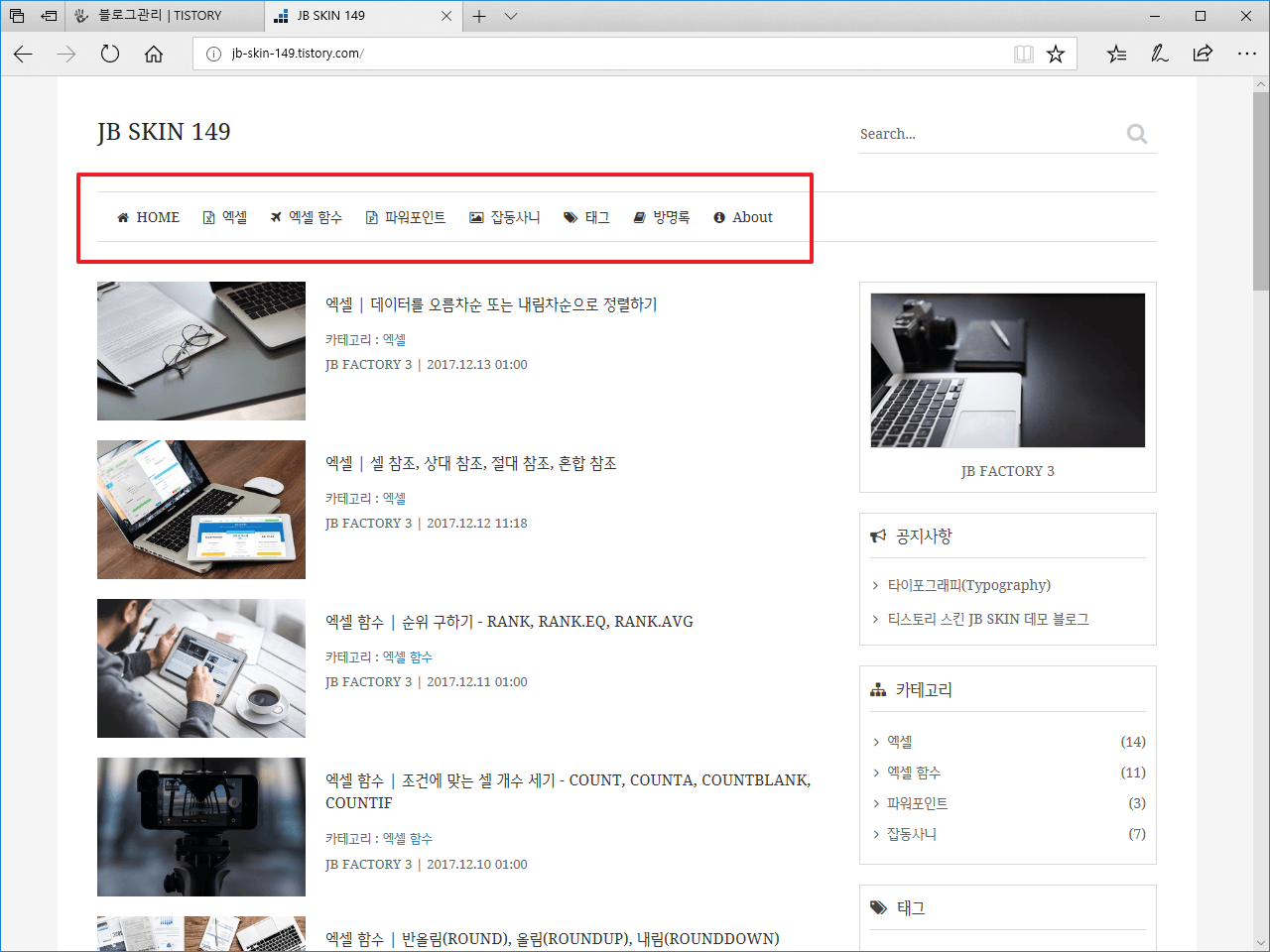Image resolution: width=1270 pixels, height=952 pixels.
Task: Go to browser Home page
Action: click(x=154, y=54)
